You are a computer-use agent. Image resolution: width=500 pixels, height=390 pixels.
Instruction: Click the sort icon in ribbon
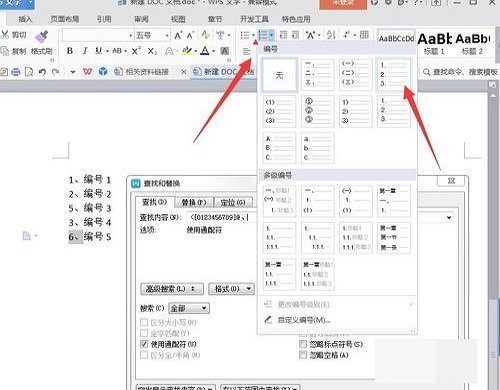331,35
